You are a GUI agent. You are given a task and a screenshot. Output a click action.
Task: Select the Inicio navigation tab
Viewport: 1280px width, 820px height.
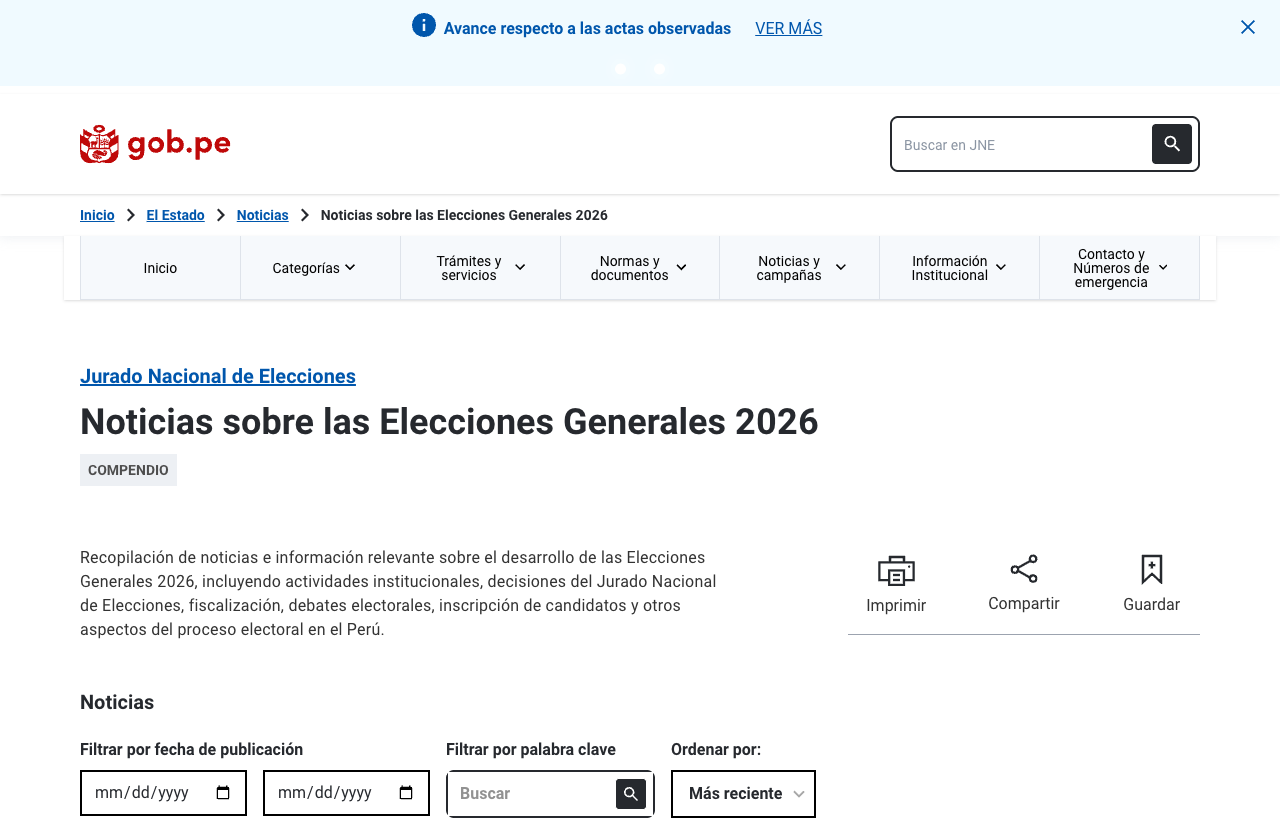tap(160, 268)
